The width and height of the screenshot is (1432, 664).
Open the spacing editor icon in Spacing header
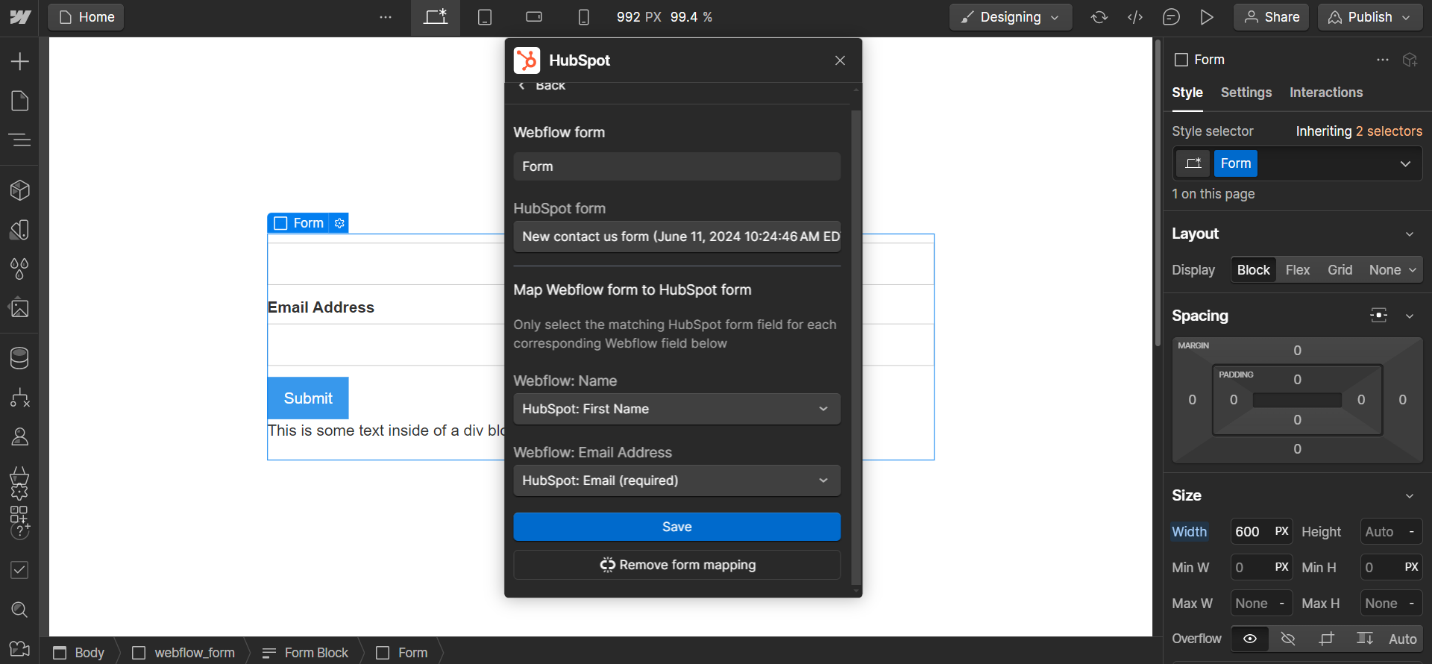point(1379,315)
